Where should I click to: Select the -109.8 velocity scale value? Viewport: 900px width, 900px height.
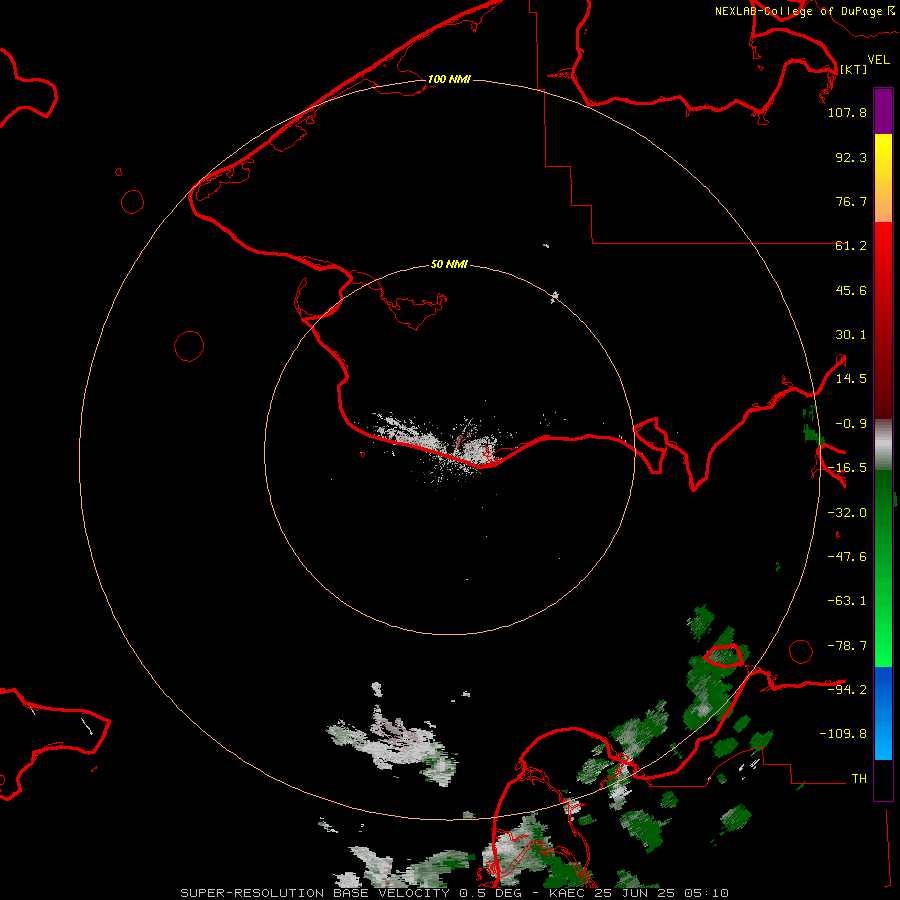click(x=843, y=734)
